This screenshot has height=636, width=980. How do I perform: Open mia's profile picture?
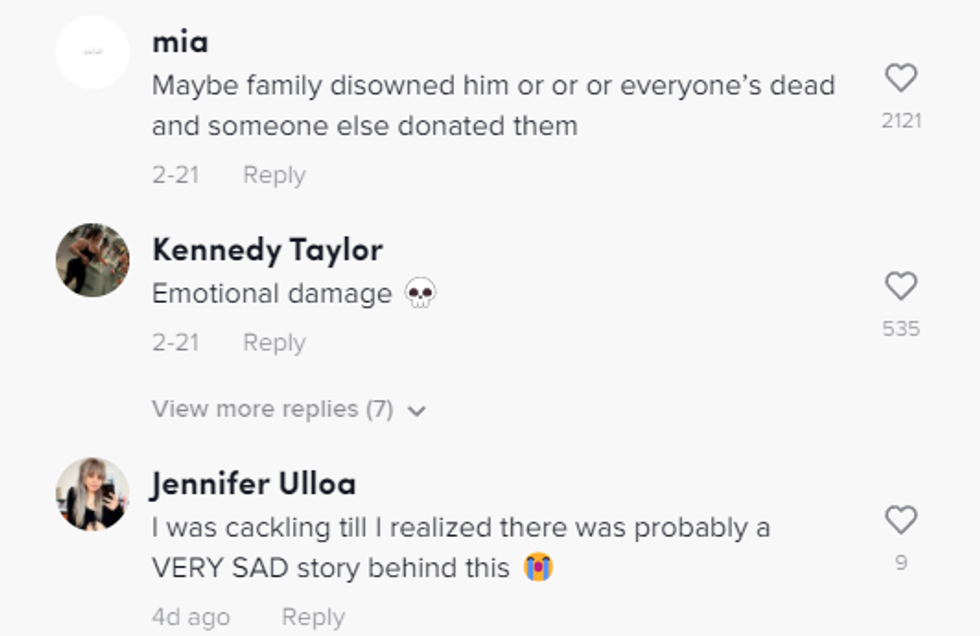[93, 52]
